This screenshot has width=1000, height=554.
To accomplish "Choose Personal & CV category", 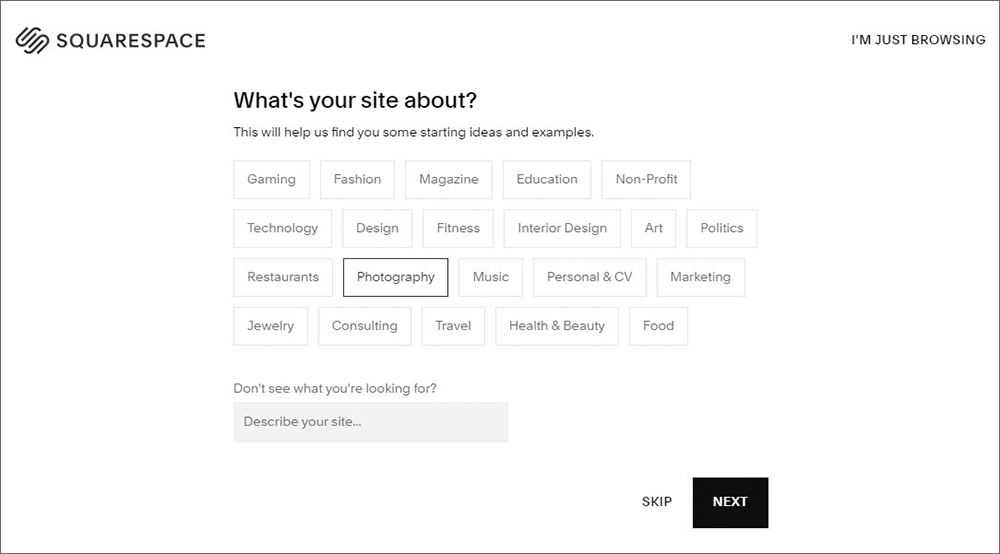I will pyautogui.click(x=589, y=277).
